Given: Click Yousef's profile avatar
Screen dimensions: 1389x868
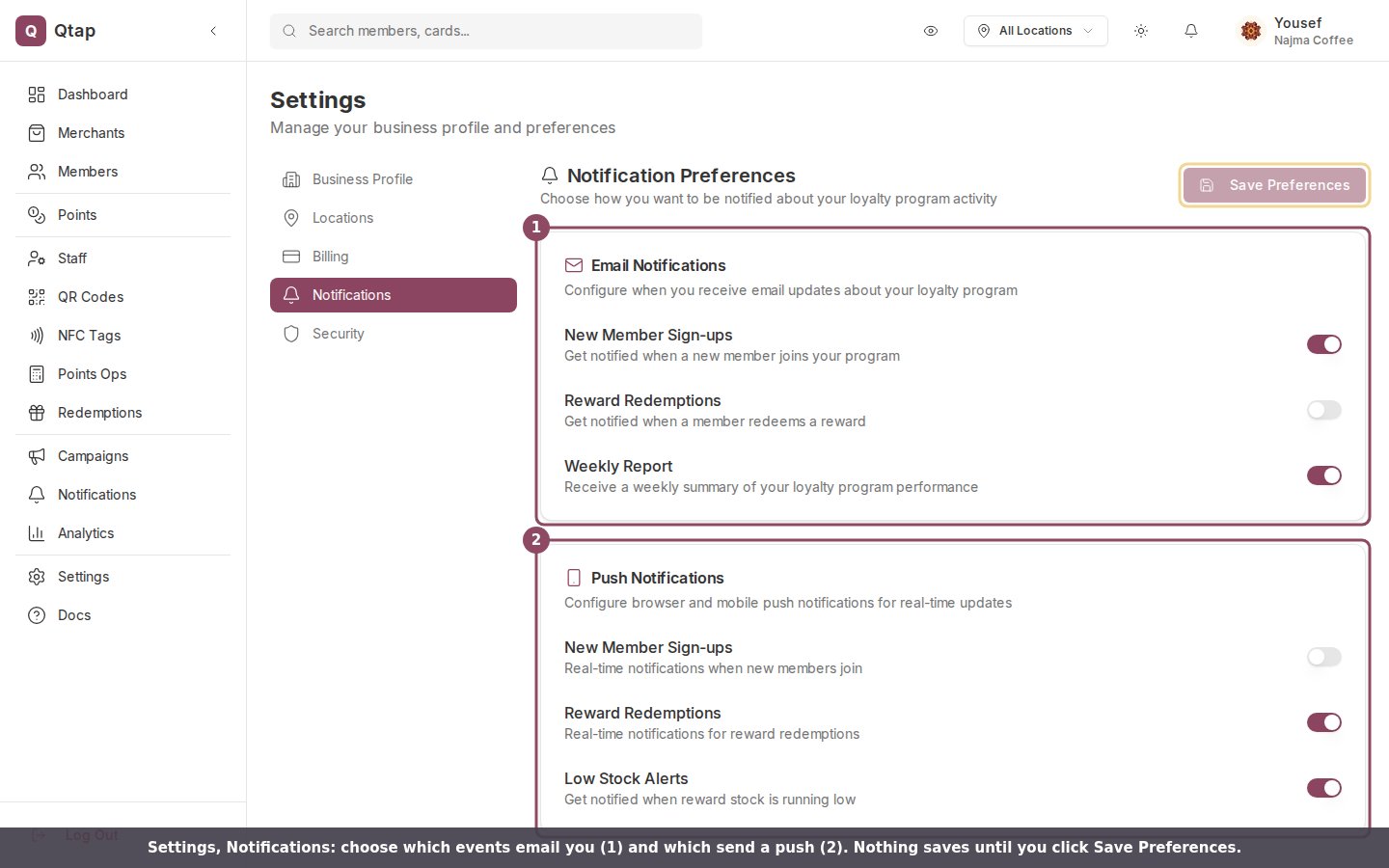Looking at the screenshot, I should pyautogui.click(x=1251, y=31).
